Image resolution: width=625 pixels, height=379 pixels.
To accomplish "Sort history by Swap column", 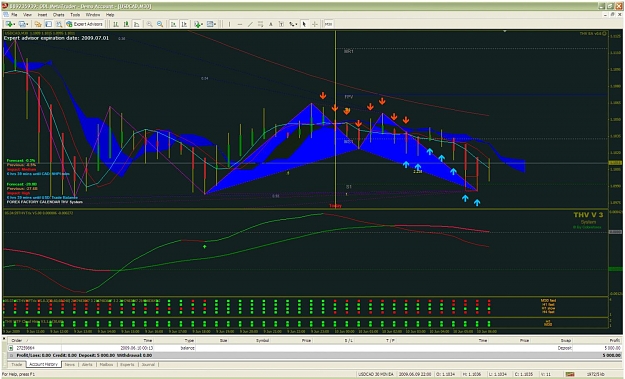I will (566, 341).
